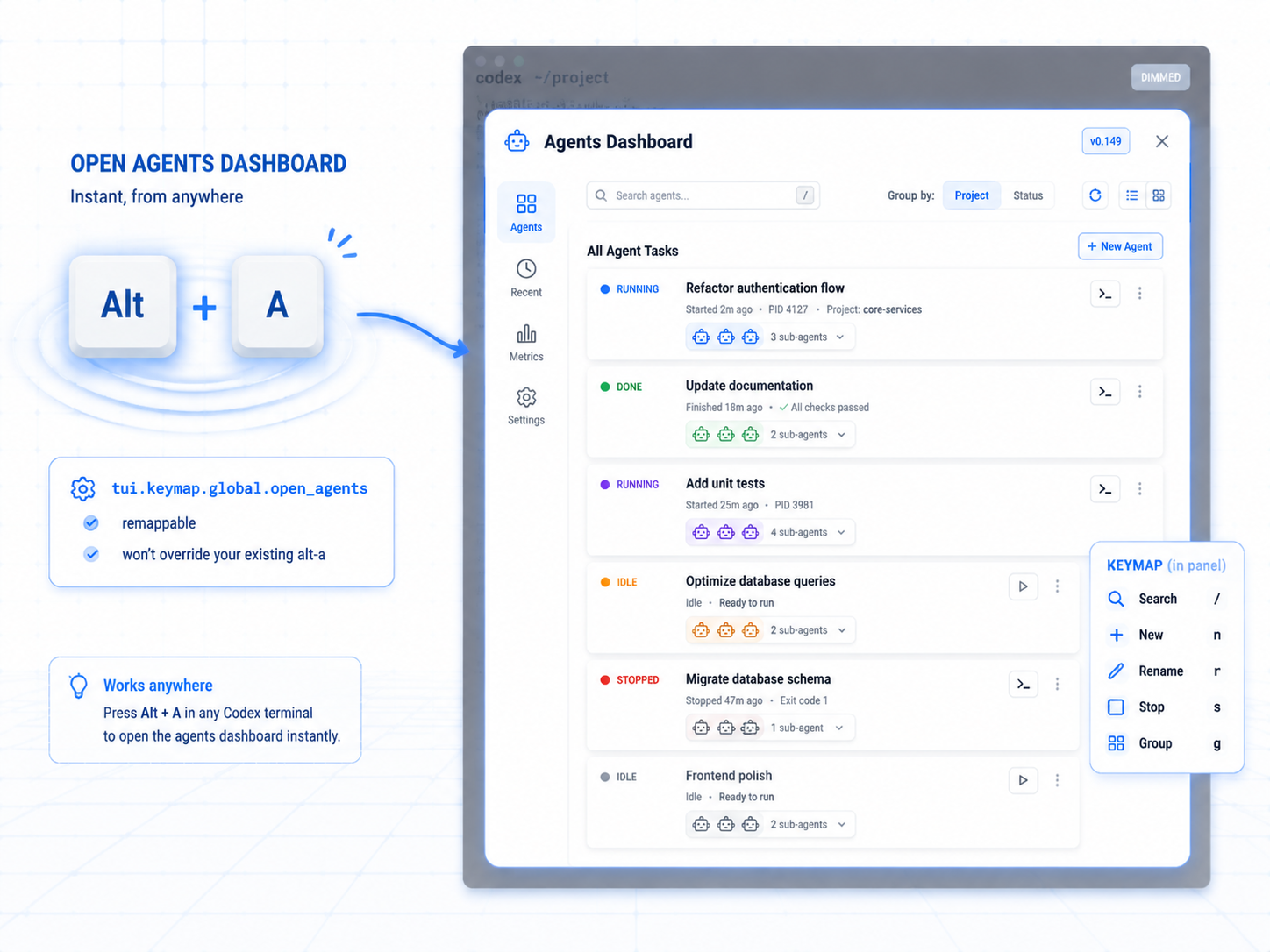1270x952 pixels.
Task: Open the Settings sidebar section
Action: pyautogui.click(x=526, y=406)
